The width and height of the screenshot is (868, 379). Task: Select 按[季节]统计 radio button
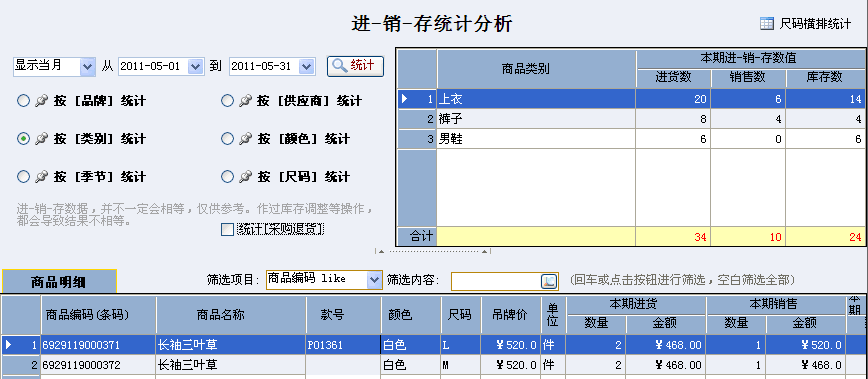23,177
